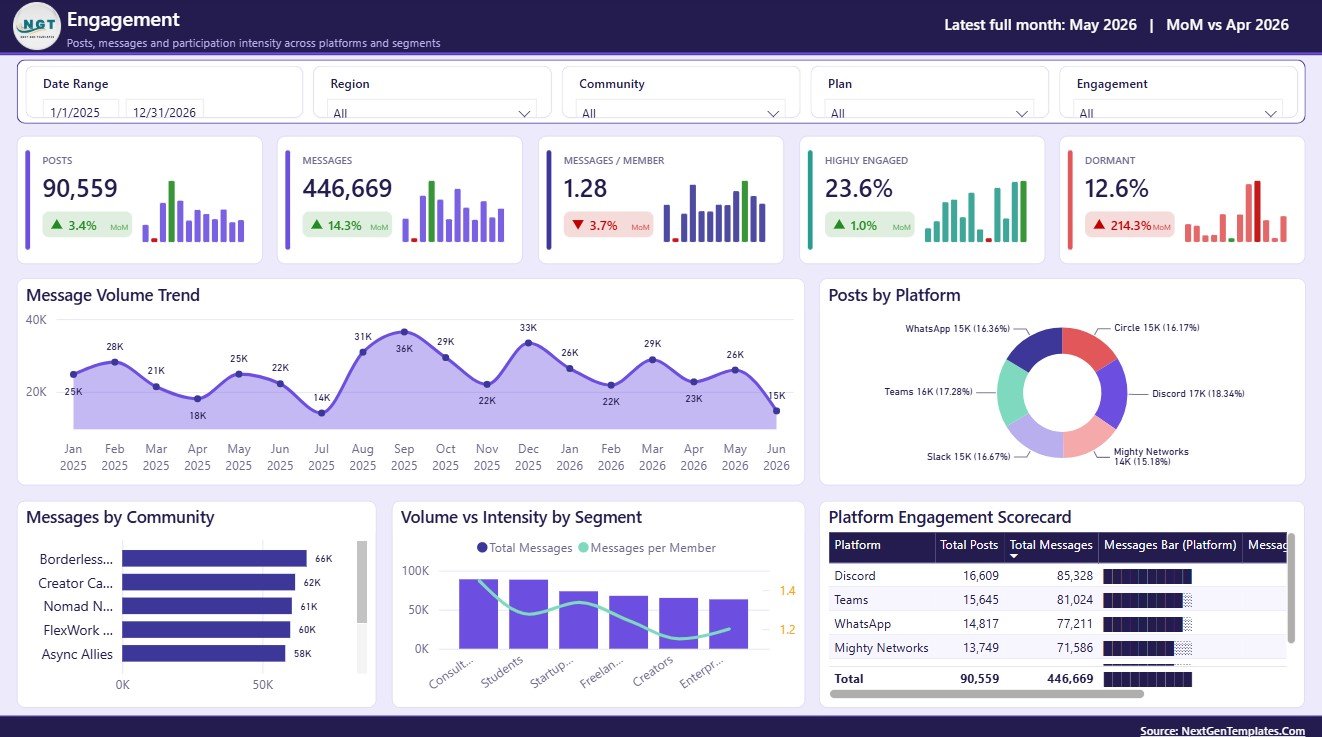The image size is (1322, 737).
Task: Click the Jul 2025 14K data point
Action: pyautogui.click(x=321, y=412)
